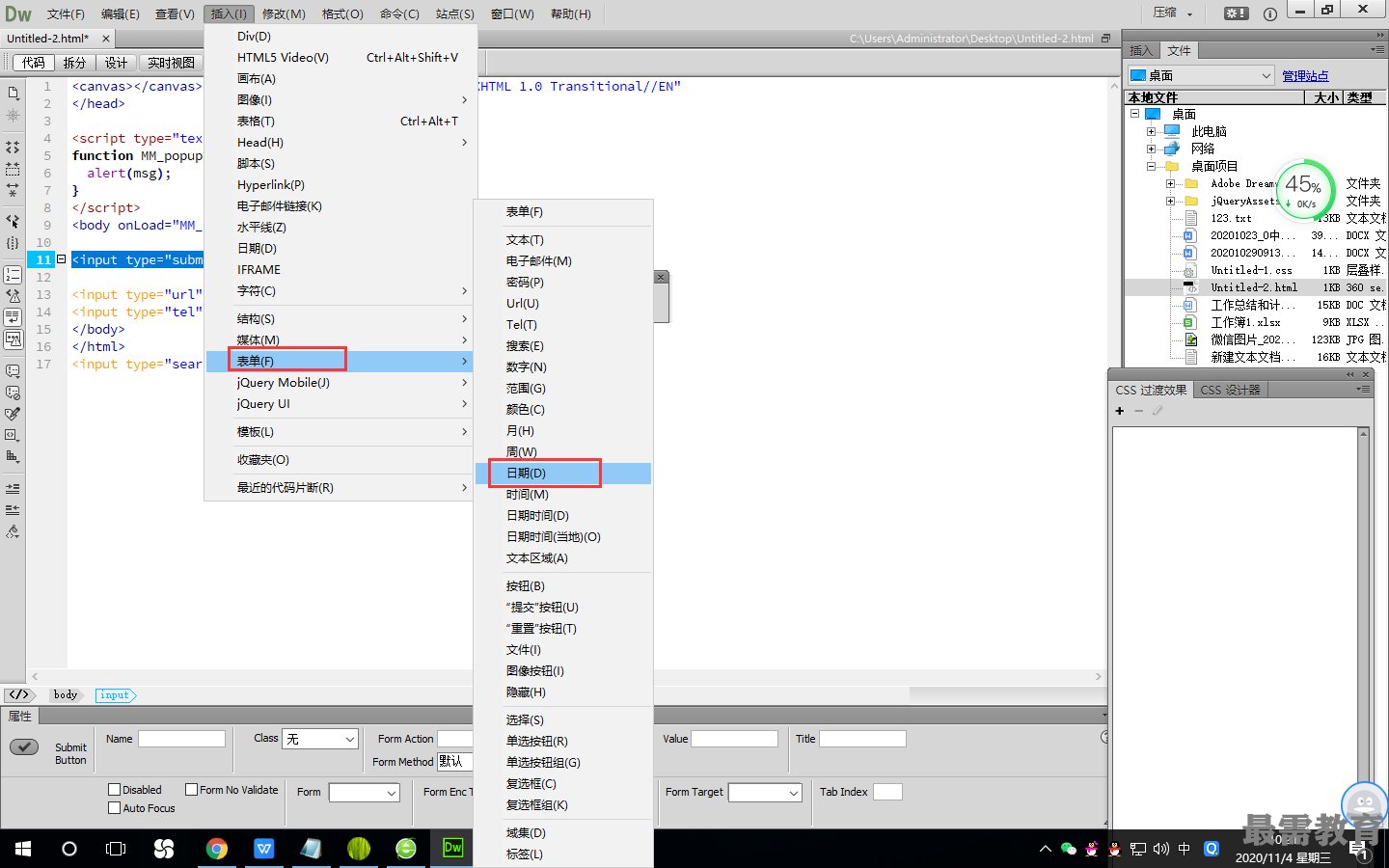Image resolution: width=1389 pixels, height=868 pixels.
Task: Open Google Chrome from the taskbar
Action: click(217, 848)
